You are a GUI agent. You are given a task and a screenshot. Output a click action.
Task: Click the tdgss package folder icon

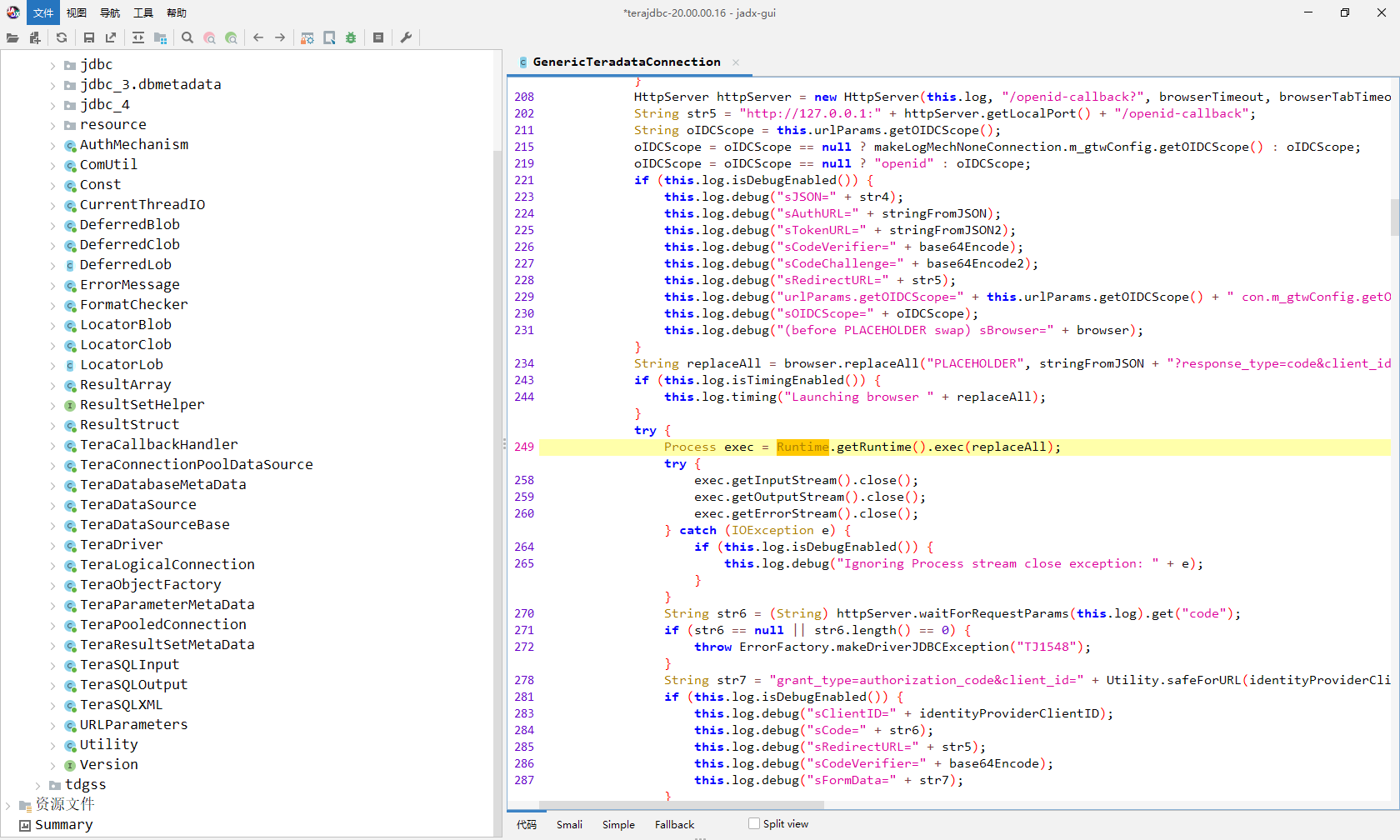[55, 785]
